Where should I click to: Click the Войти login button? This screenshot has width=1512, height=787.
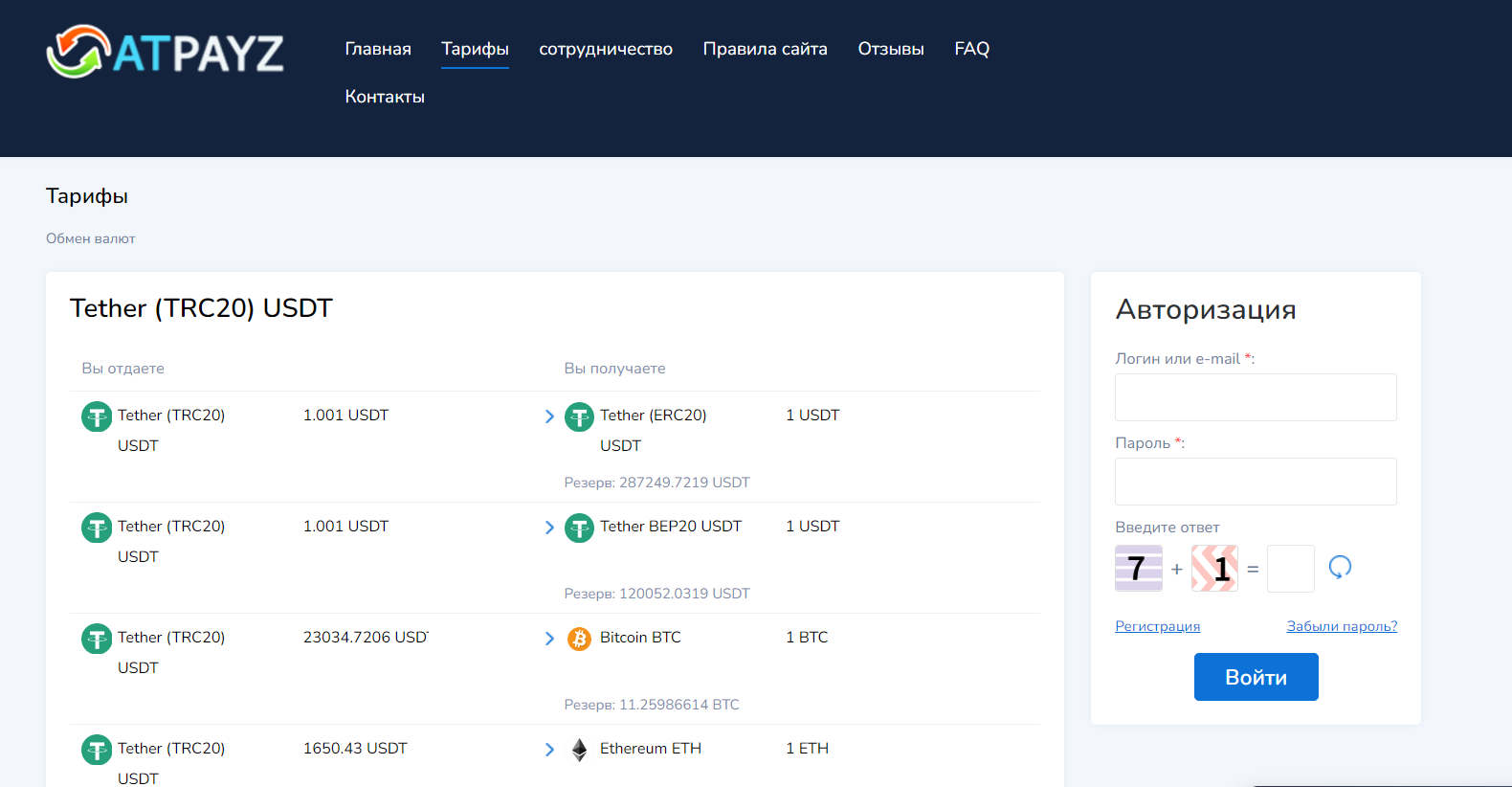[1256, 677]
